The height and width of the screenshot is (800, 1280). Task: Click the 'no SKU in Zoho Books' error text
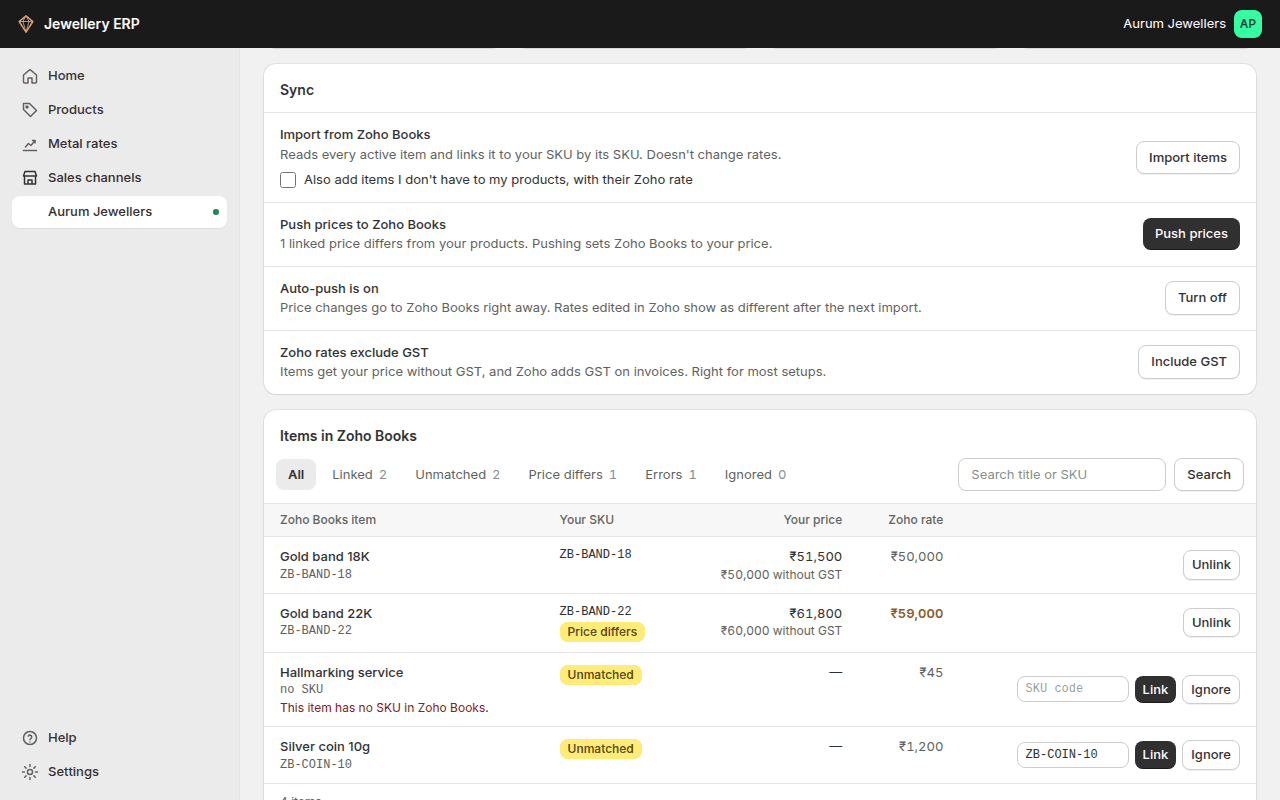point(384,708)
